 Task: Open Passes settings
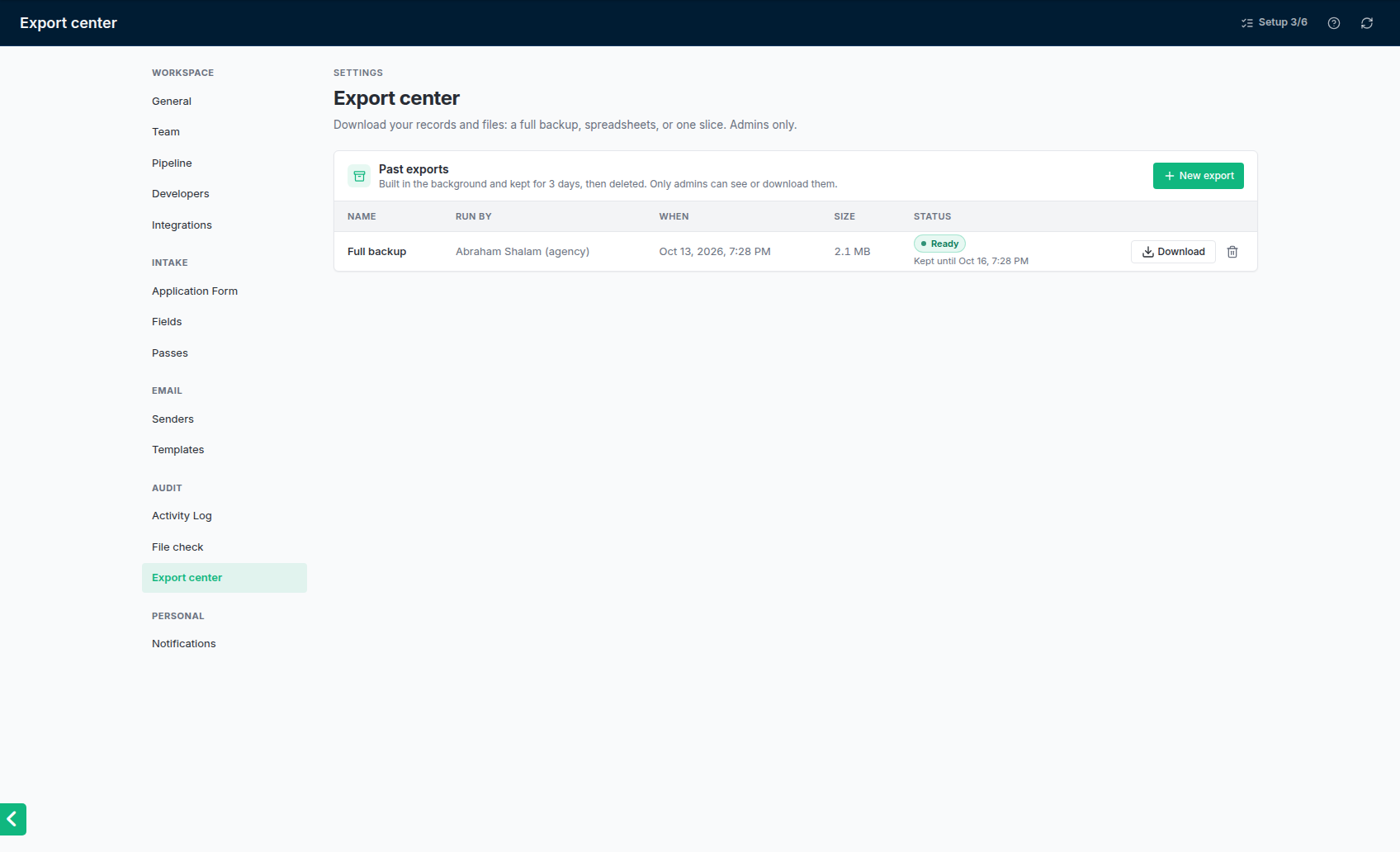coord(225,353)
